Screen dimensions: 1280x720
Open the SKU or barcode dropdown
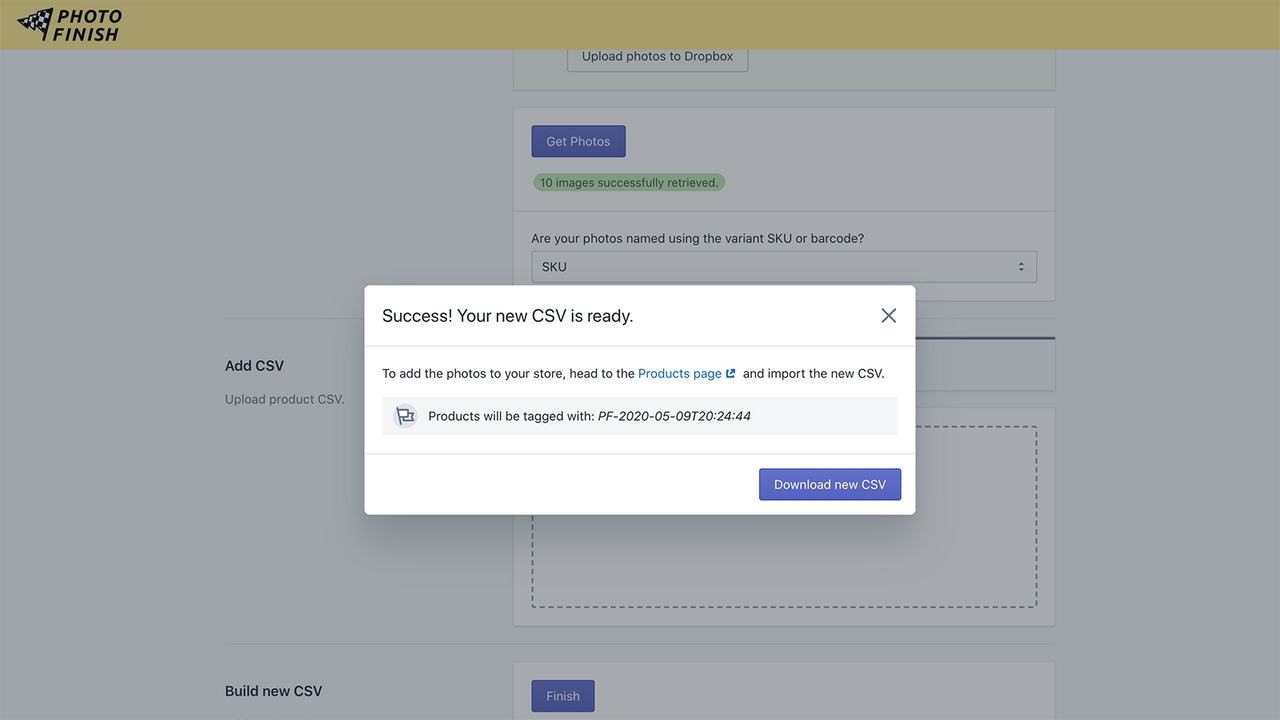pos(784,267)
